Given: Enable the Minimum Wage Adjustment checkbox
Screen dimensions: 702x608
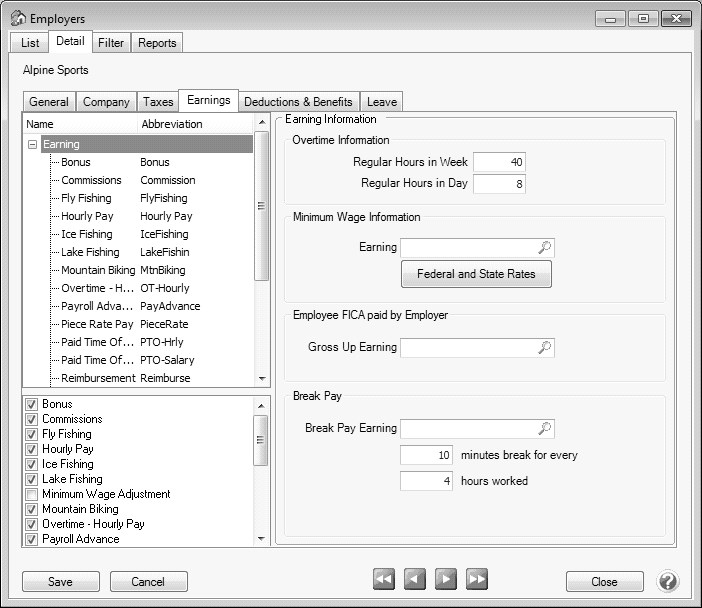Looking at the screenshot, I should pos(33,494).
